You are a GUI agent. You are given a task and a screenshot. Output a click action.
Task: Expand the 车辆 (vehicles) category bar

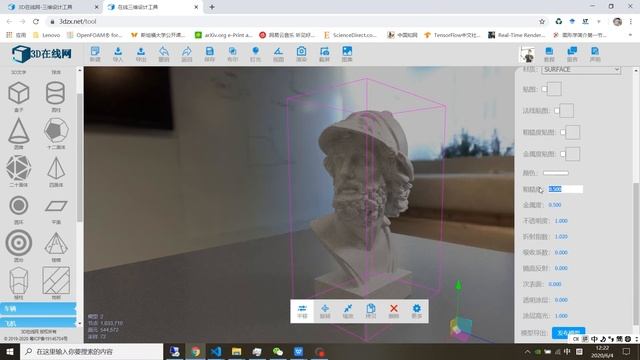(38, 309)
